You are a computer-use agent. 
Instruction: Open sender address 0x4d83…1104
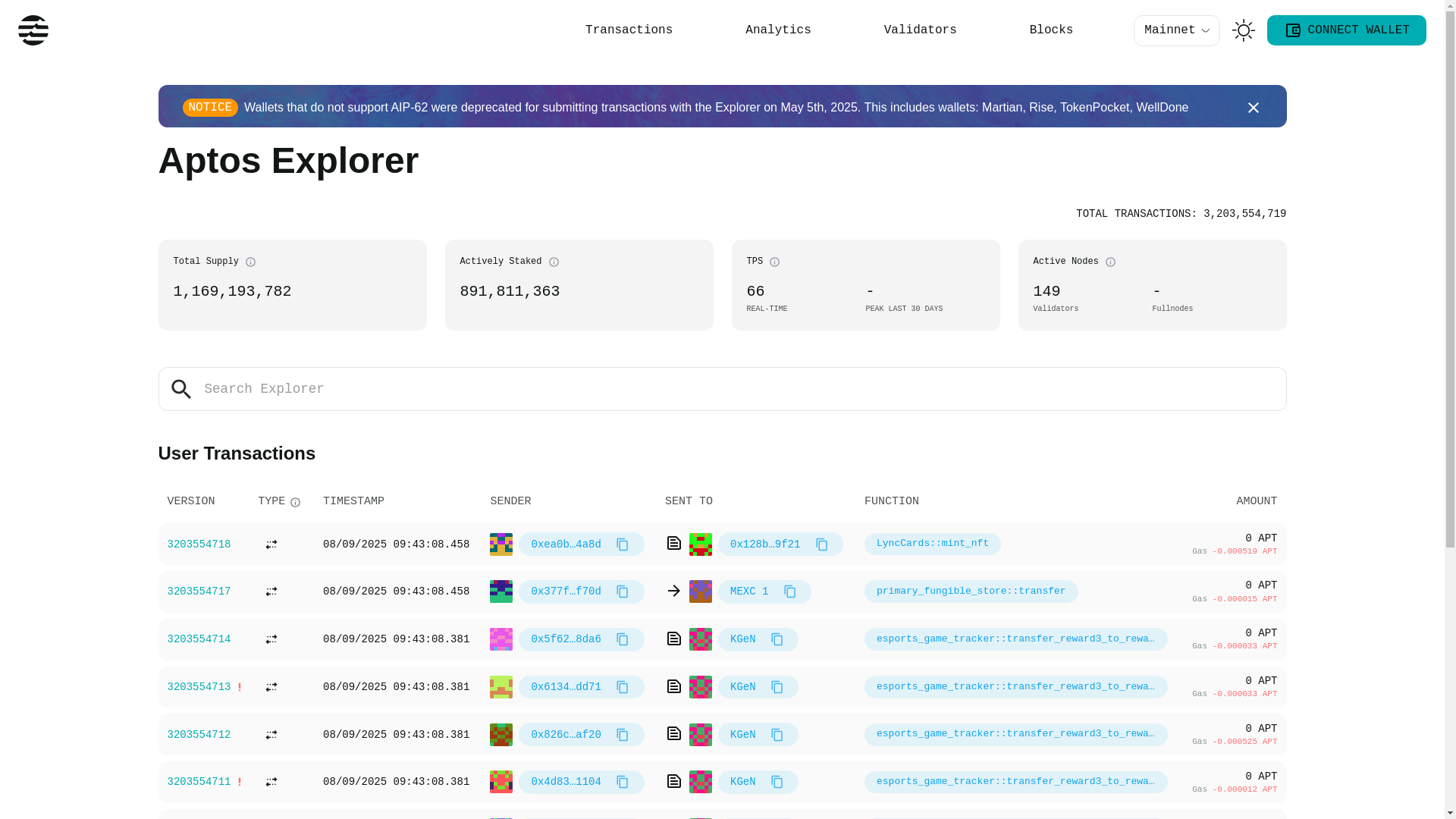pyautogui.click(x=566, y=782)
